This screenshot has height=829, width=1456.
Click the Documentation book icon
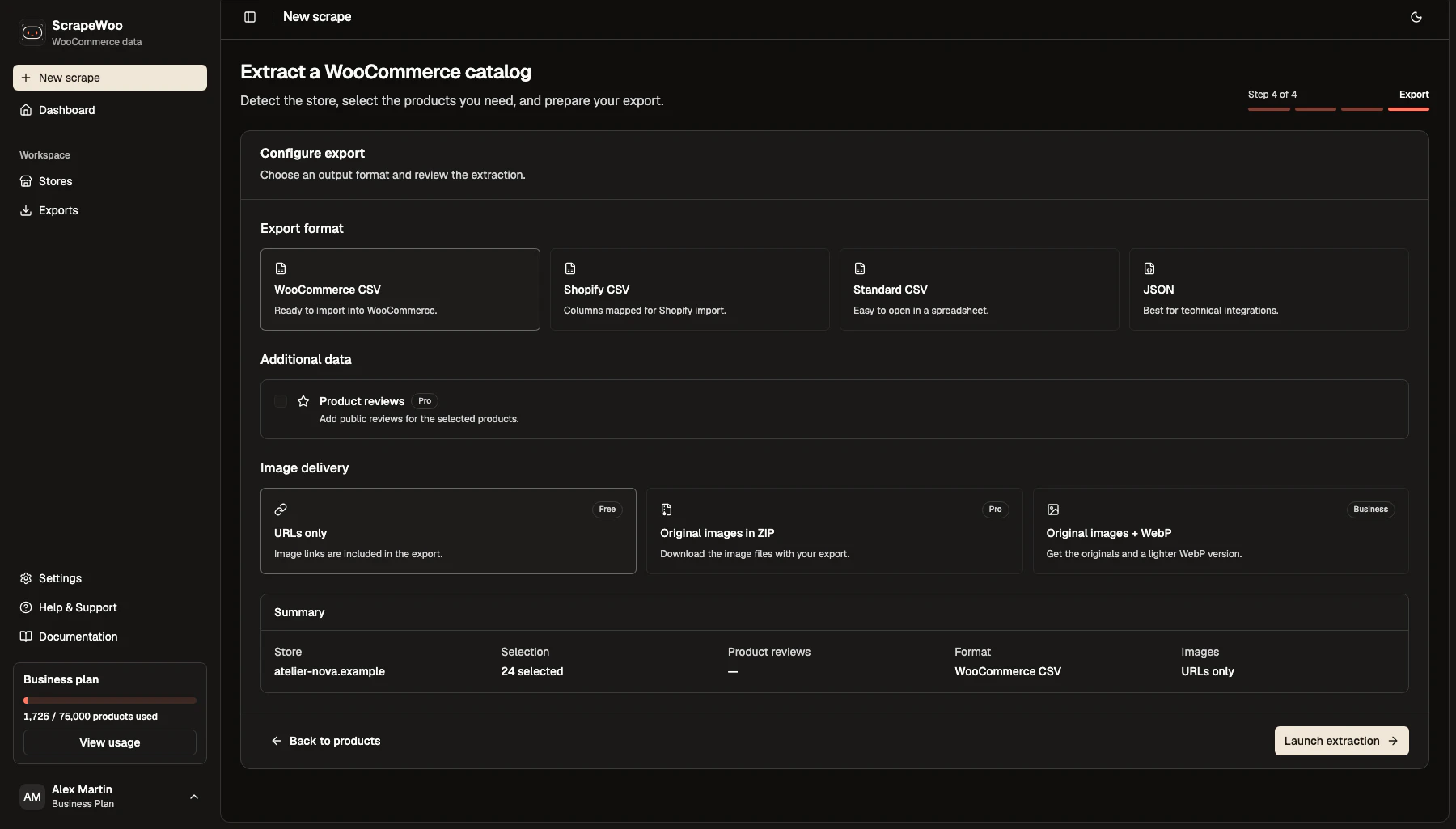tap(26, 637)
